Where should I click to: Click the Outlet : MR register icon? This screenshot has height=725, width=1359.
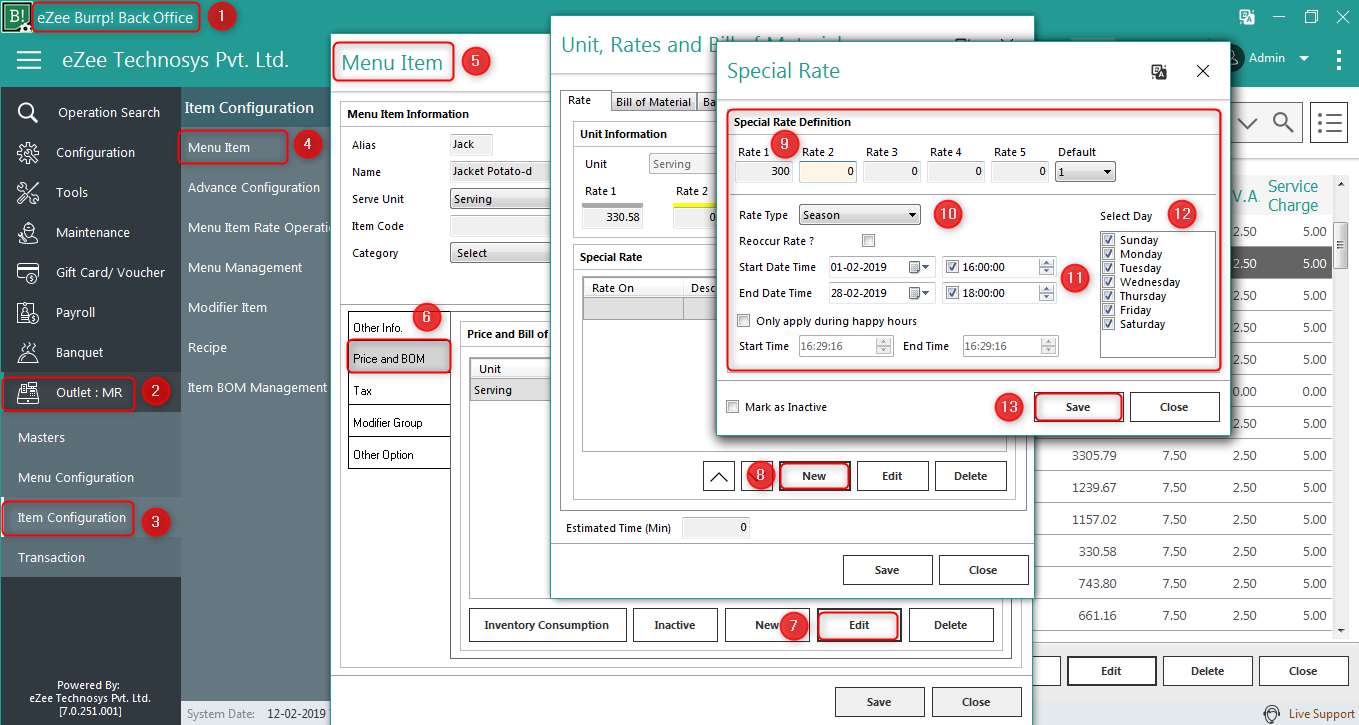click(x=28, y=392)
